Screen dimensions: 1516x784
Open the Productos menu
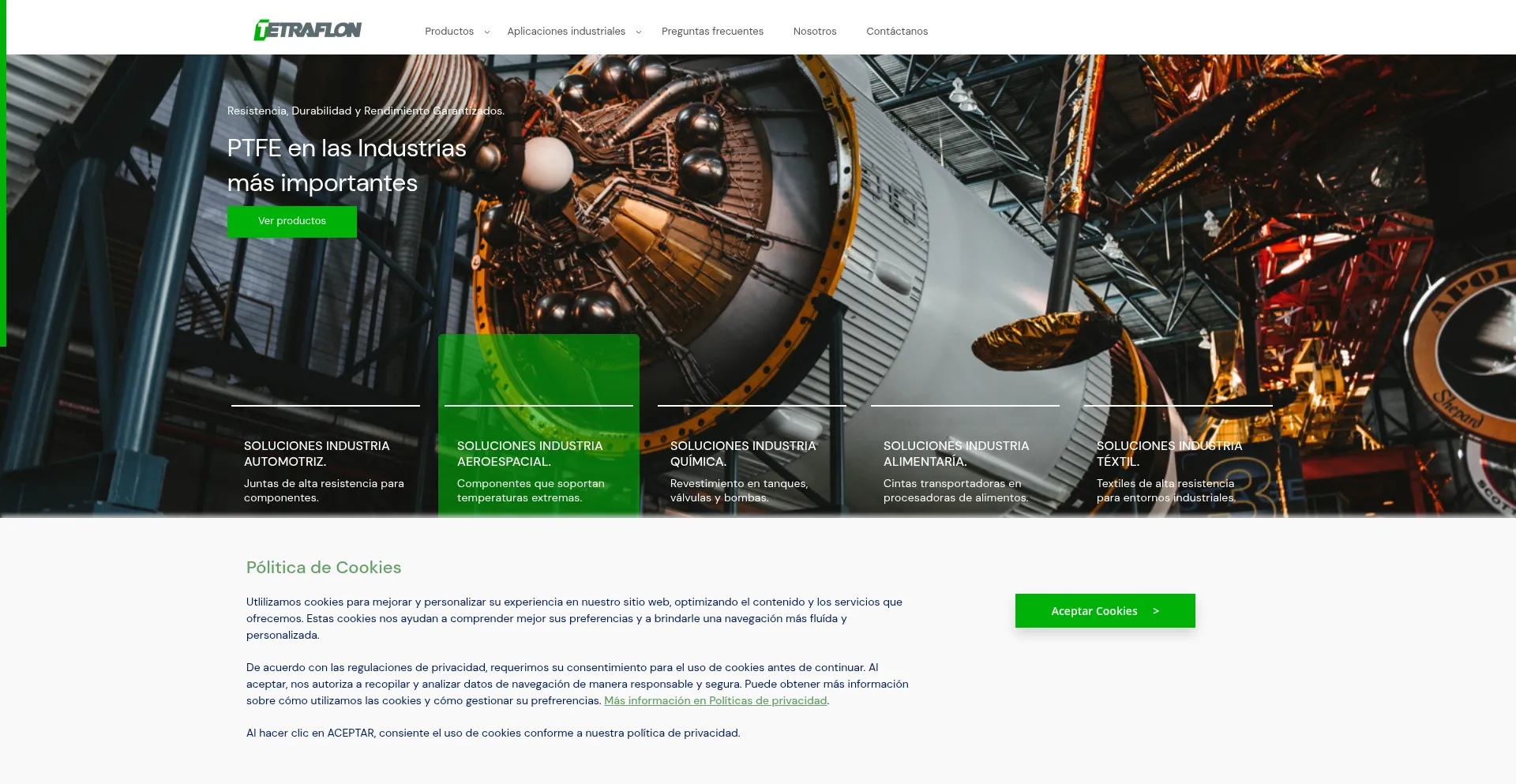click(x=449, y=32)
